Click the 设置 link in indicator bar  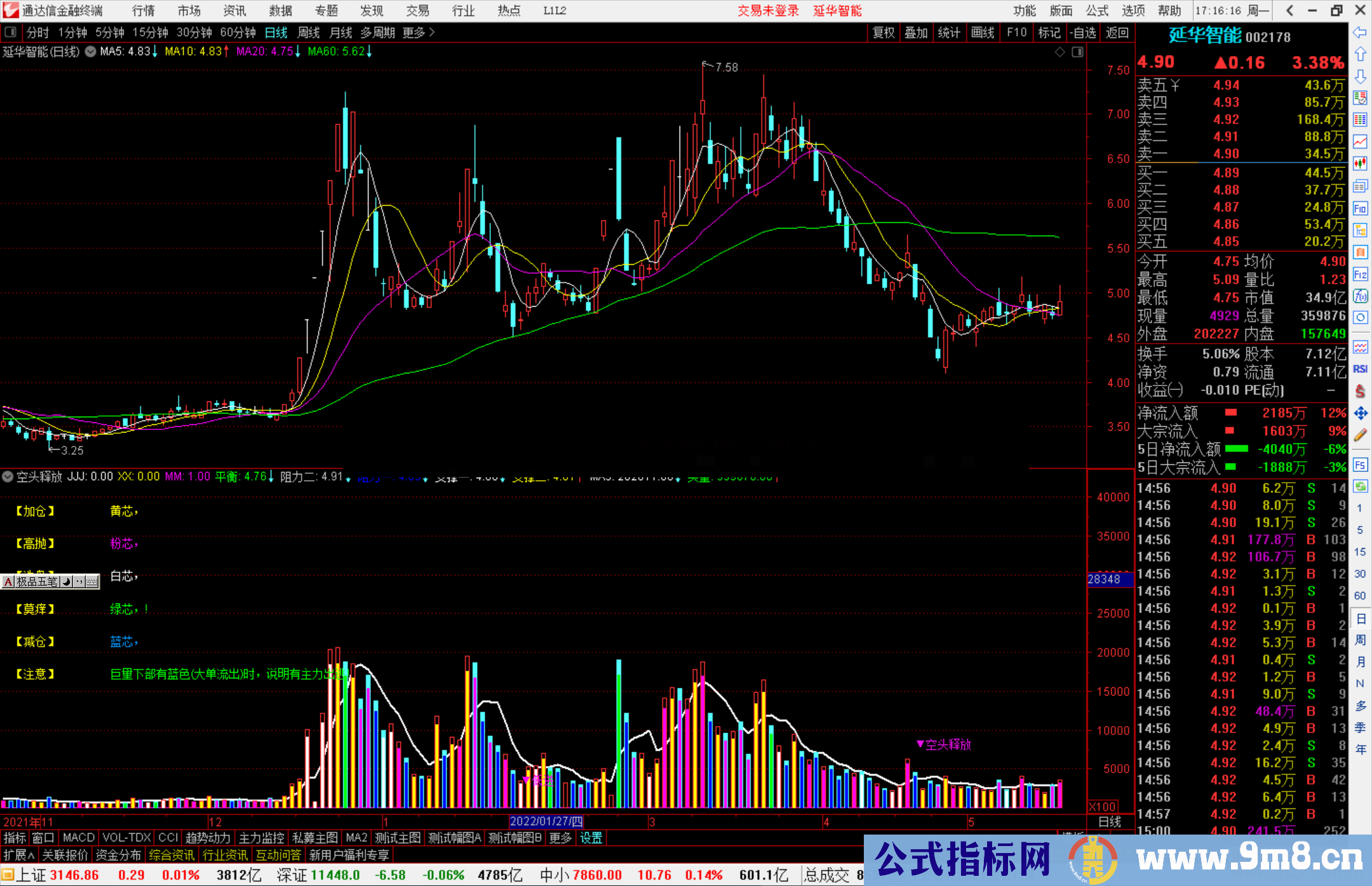point(591,838)
